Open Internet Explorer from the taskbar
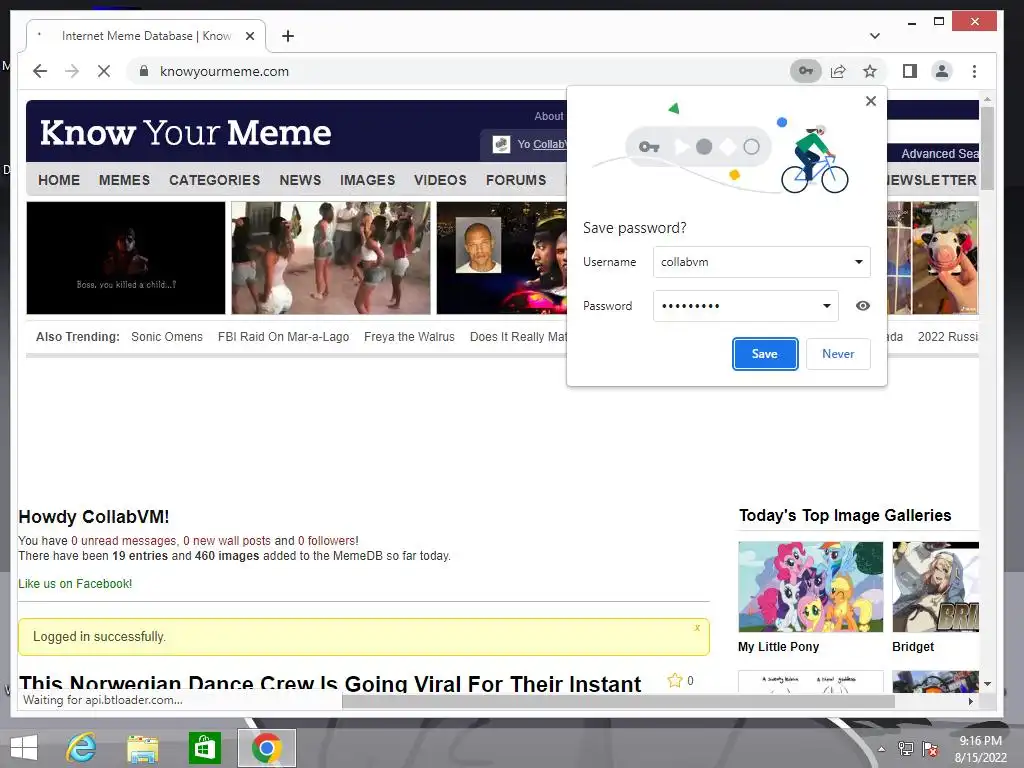The height and width of the screenshot is (768, 1024). (82, 747)
